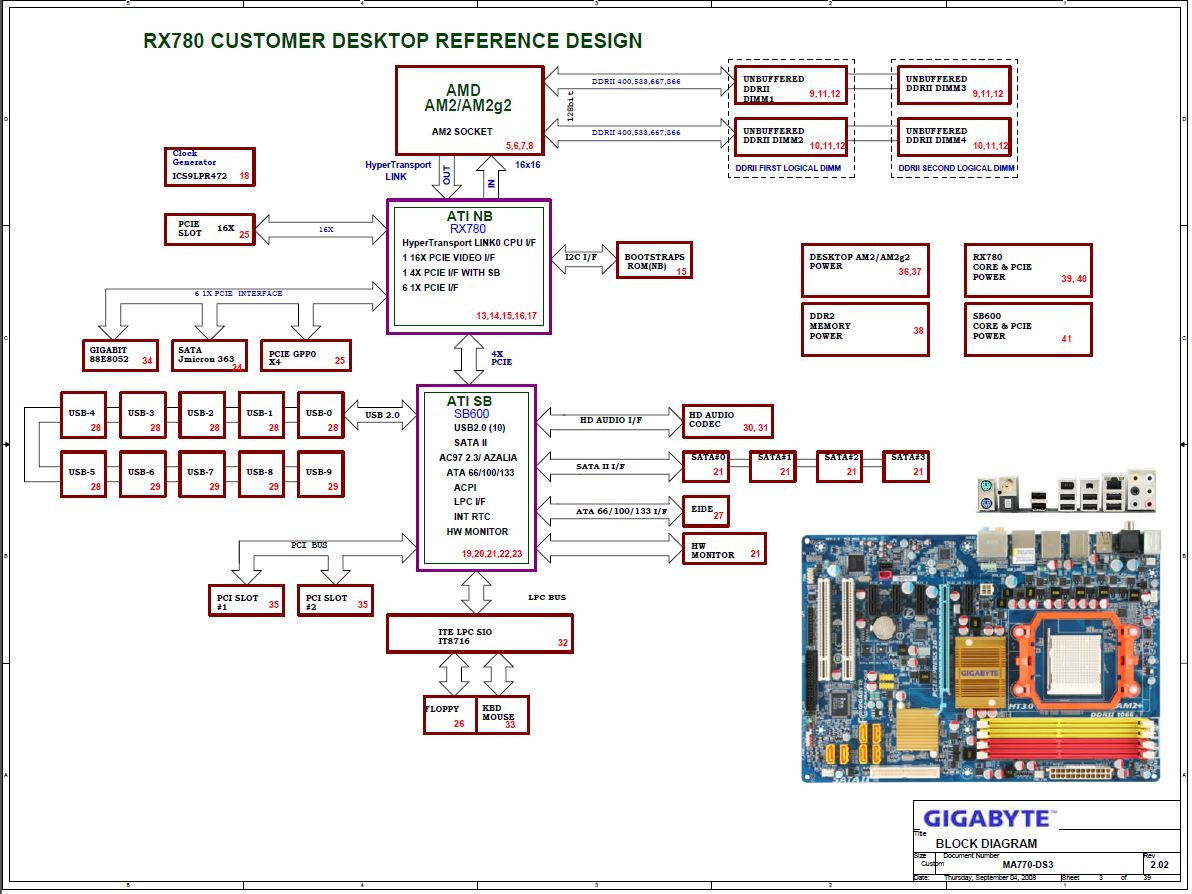The width and height of the screenshot is (1192, 894).
Task: Select the HyperTransport LINK label
Action: click(x=398, y=170)
